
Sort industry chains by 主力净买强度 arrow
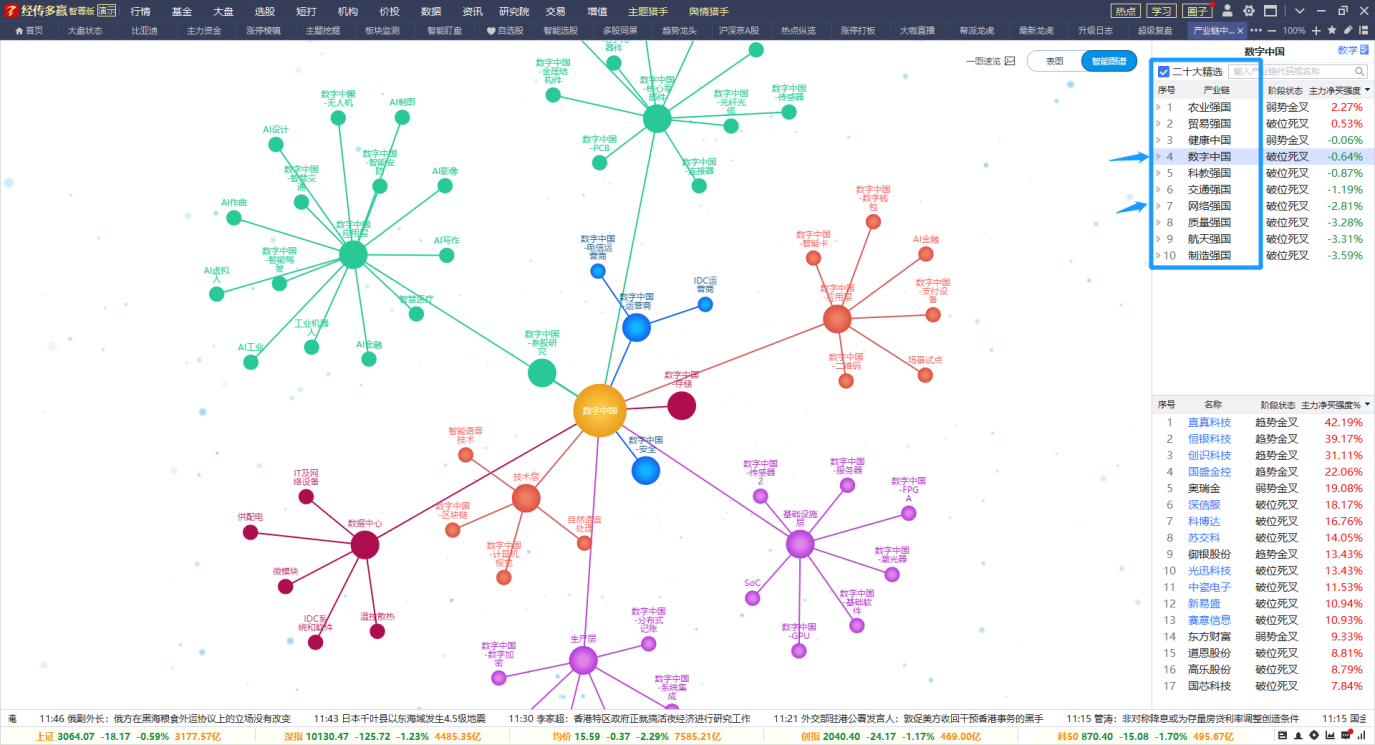pyautogui.click(x=1367, y=90)
